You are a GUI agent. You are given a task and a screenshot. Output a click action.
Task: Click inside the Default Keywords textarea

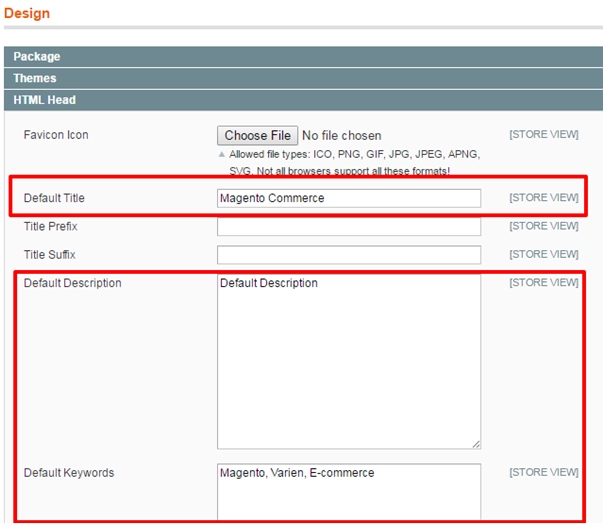point(349,493)
